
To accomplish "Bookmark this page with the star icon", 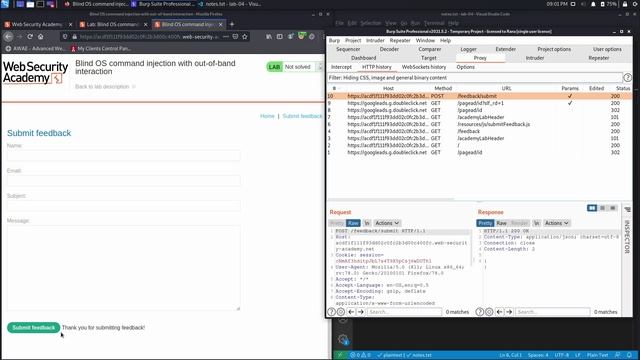I will coord(244,36).
